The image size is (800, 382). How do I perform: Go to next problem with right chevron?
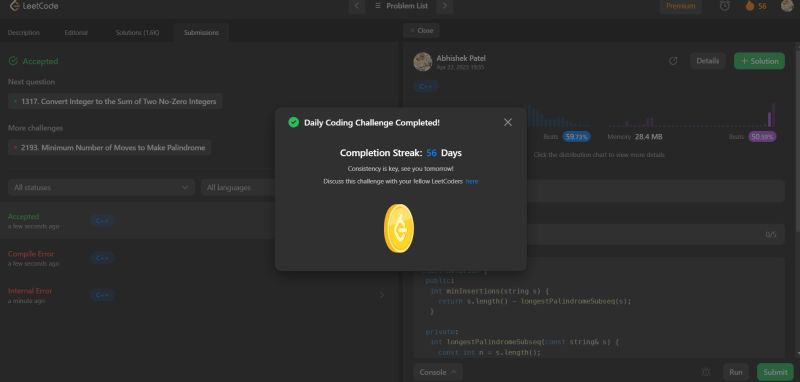tap(445, 6)
